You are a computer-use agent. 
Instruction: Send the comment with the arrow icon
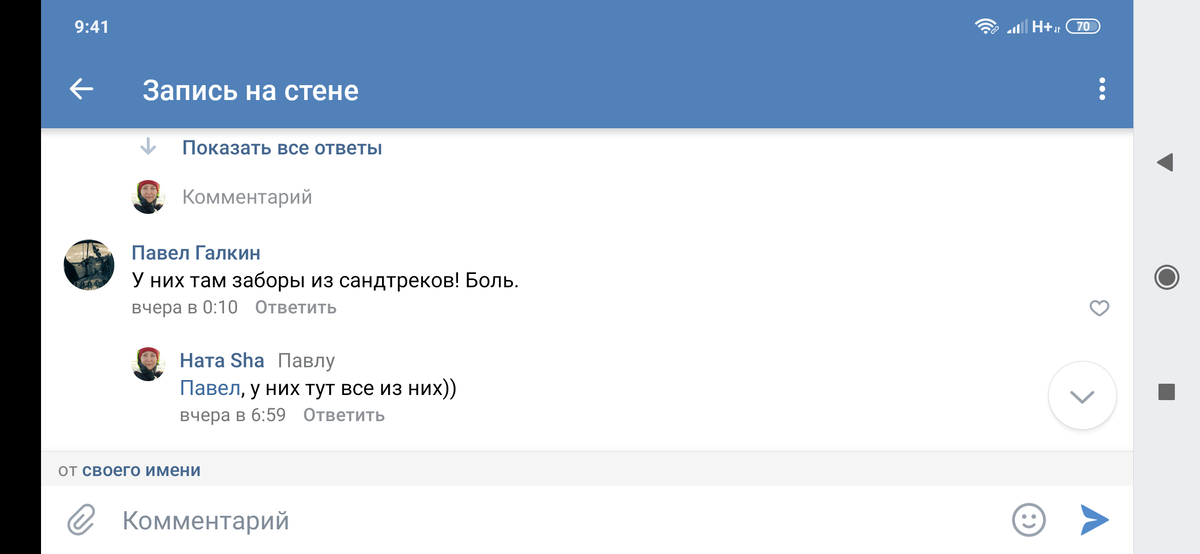1094,519
